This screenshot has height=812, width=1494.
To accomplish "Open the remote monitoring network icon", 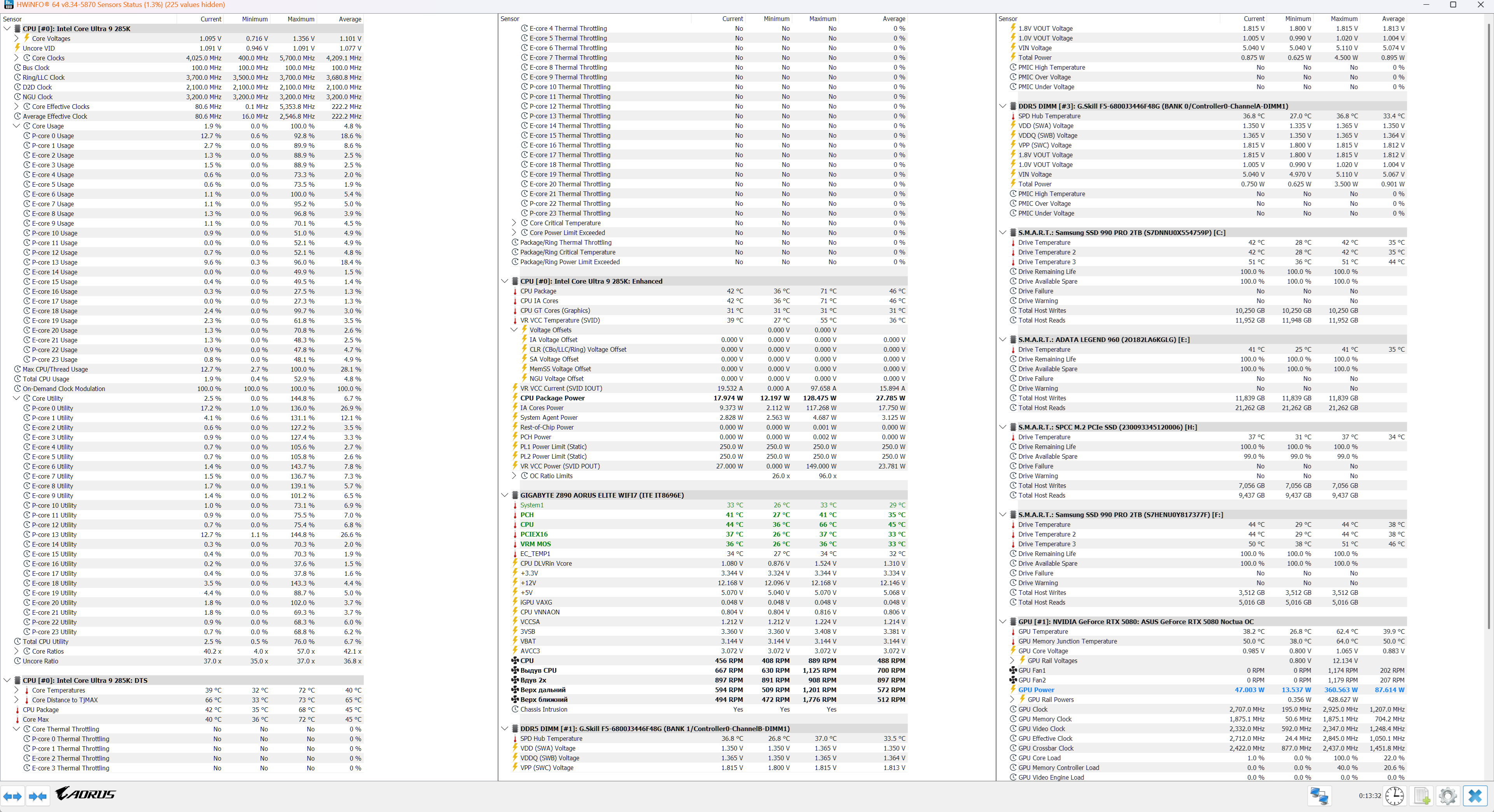I will click(x=1319, y=796).
